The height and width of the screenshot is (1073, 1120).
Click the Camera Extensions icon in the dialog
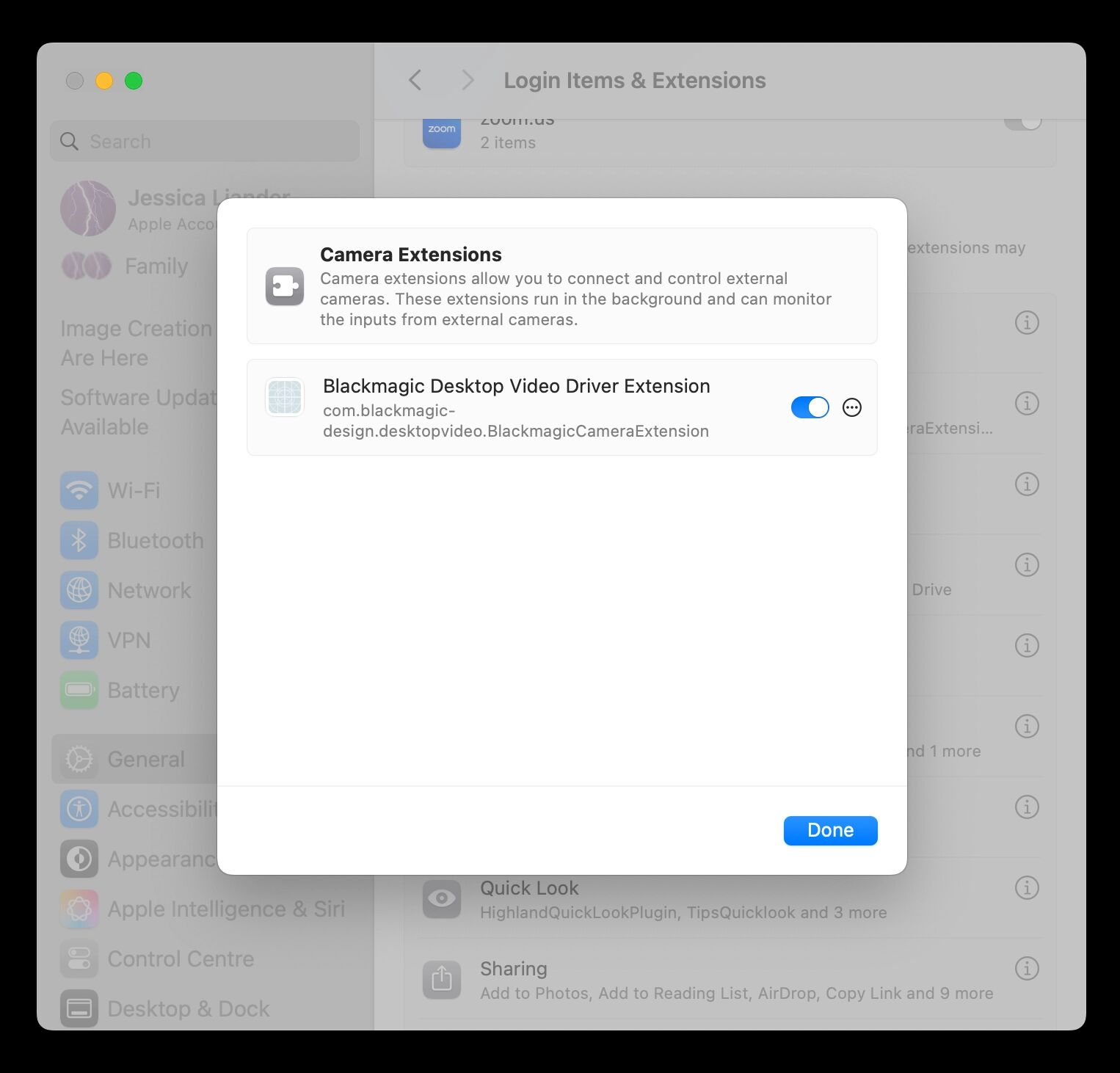285,286
